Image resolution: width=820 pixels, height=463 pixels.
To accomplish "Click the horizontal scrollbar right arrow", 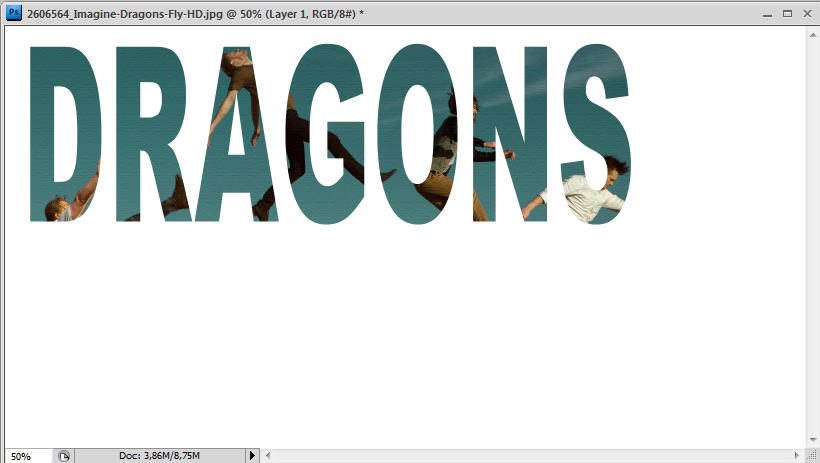I will (797, 456).
